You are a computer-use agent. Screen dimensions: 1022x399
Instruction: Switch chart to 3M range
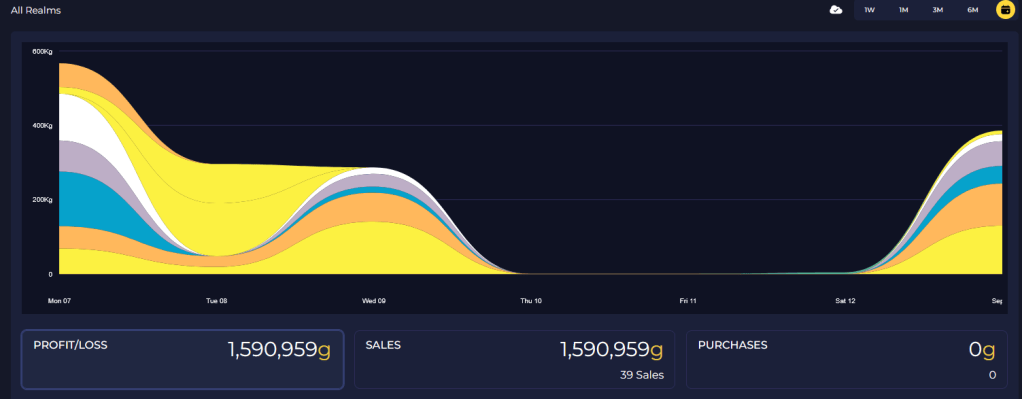pyautogui.click(x=938, y=10)
